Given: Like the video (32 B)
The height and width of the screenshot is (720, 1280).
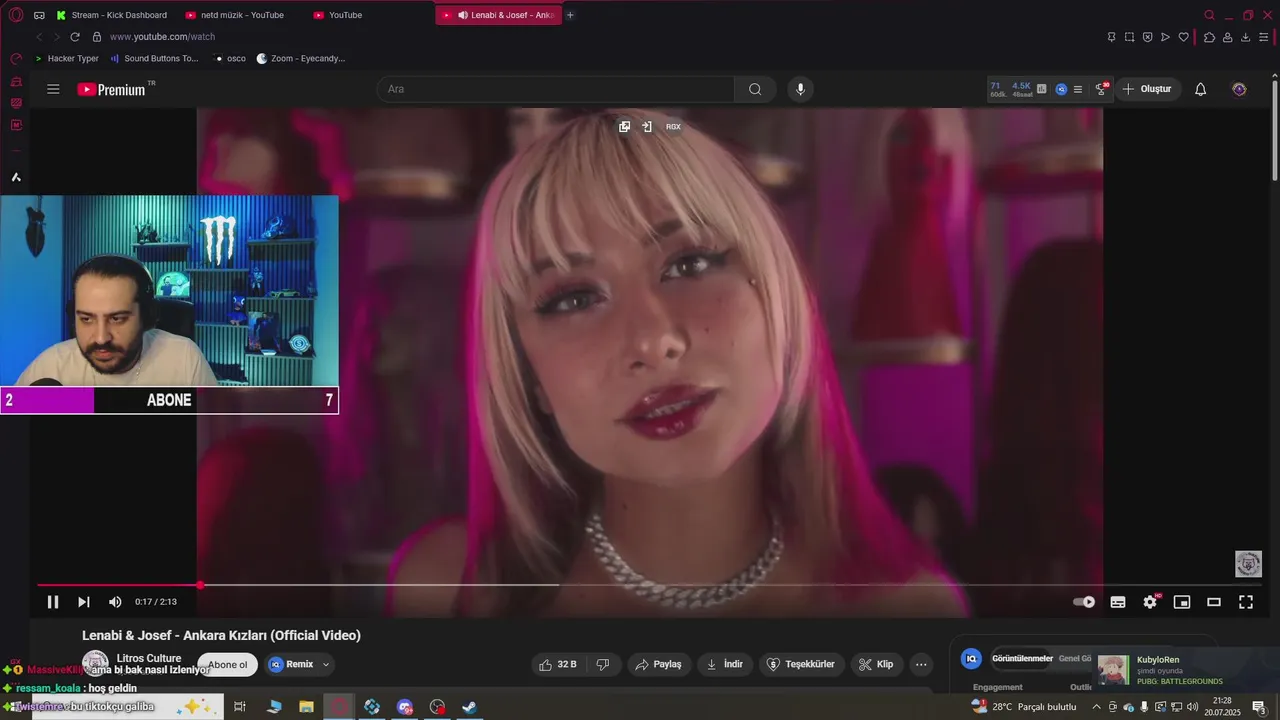Looking at the screenshot, I should coord(557,664).
